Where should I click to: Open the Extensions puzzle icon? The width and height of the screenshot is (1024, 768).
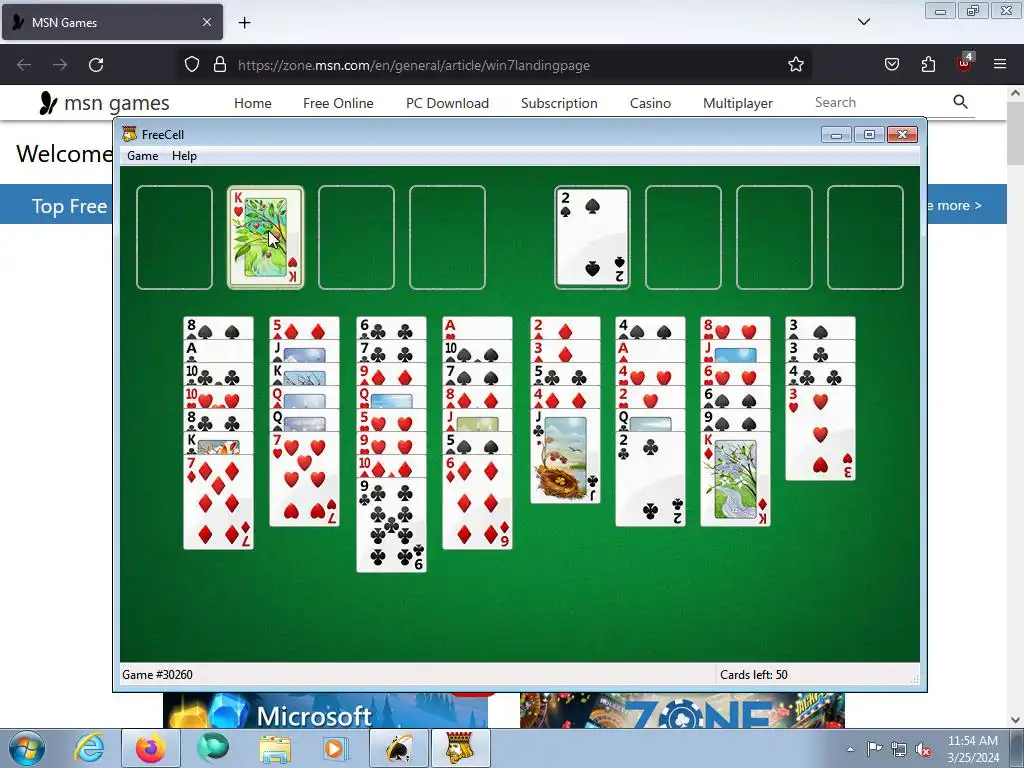tap(928, 65)
